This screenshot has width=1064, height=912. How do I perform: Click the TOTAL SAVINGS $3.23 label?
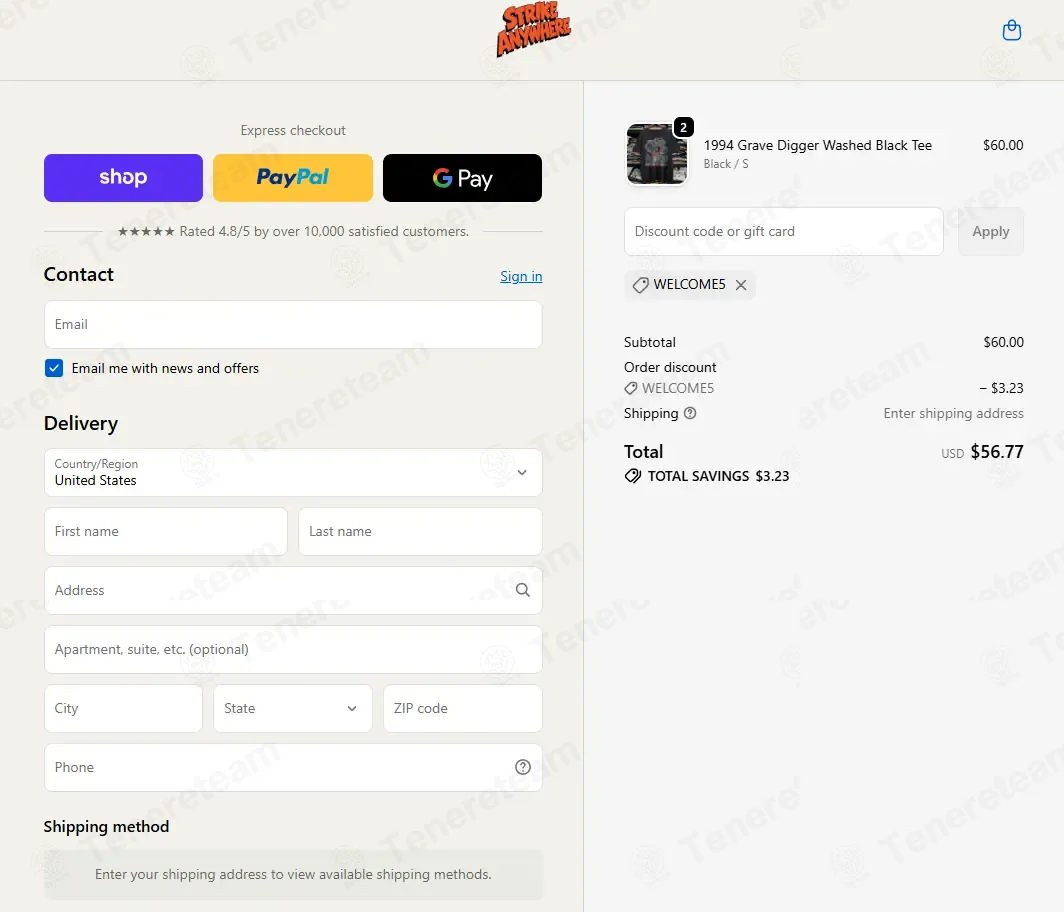(719, 476)
